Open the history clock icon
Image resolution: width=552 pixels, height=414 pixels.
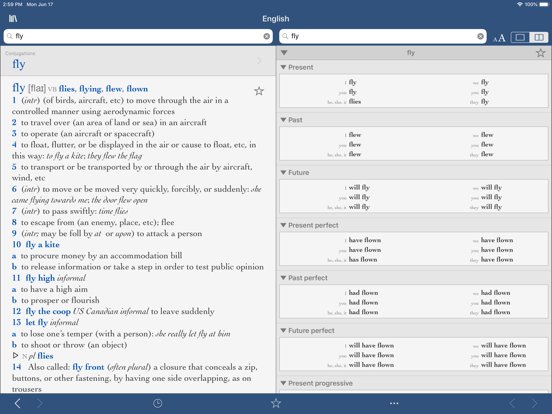[x=157, y=403]
